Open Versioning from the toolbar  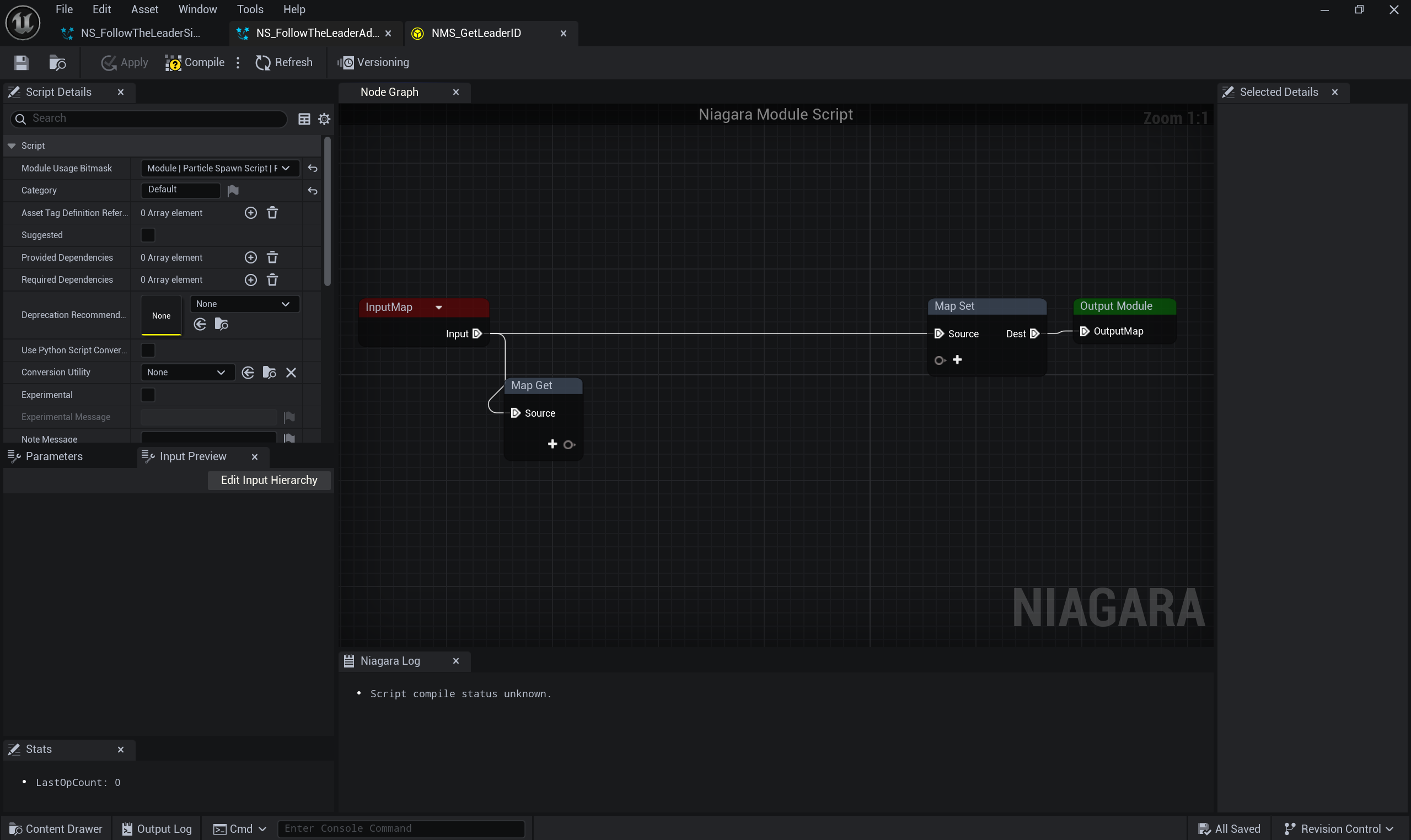[x=373, y=63]
